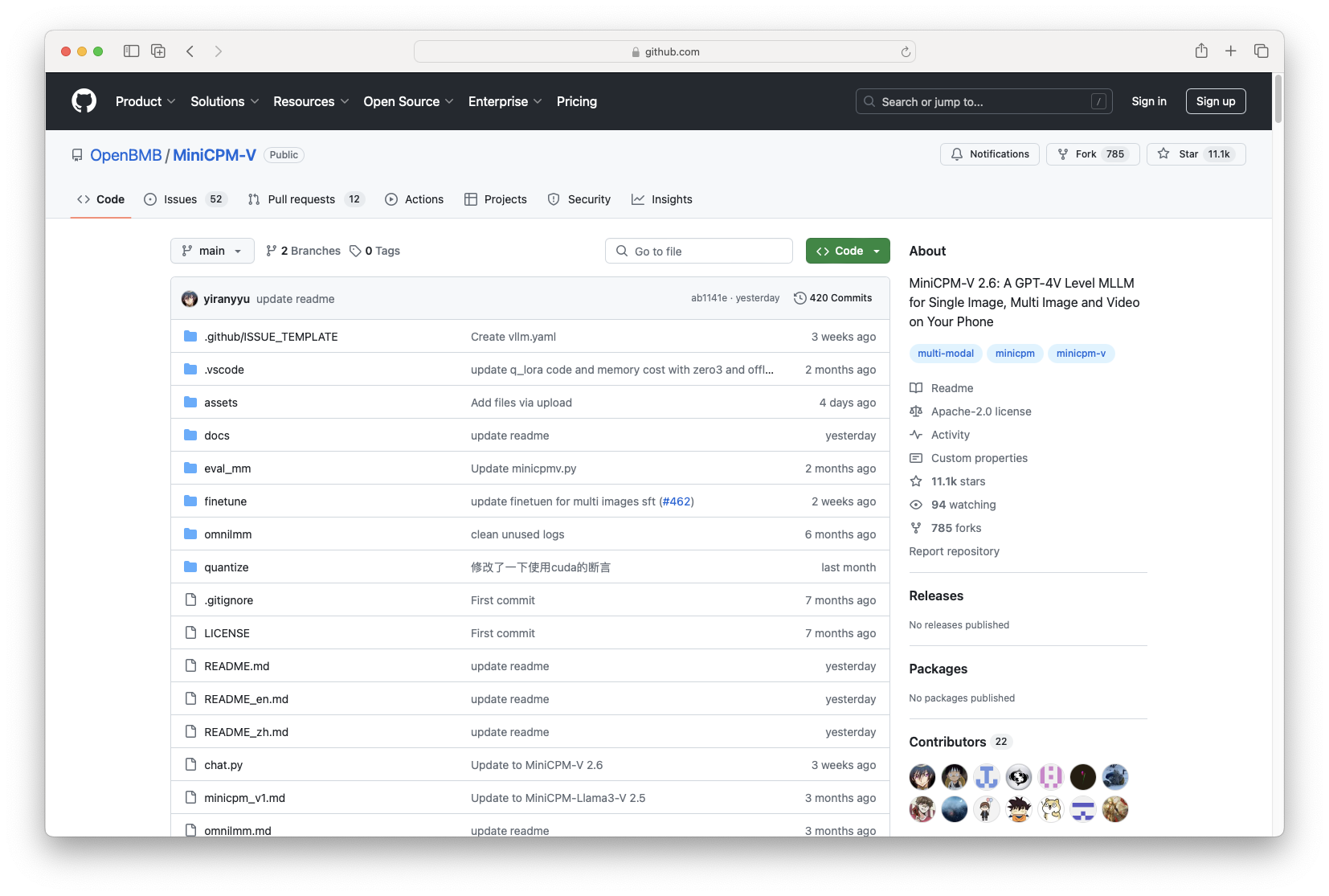Screen dimensions: 1329x896
Task: Click the Safari forward arrow
Action: pyautogui.click(x=218, y=51)
